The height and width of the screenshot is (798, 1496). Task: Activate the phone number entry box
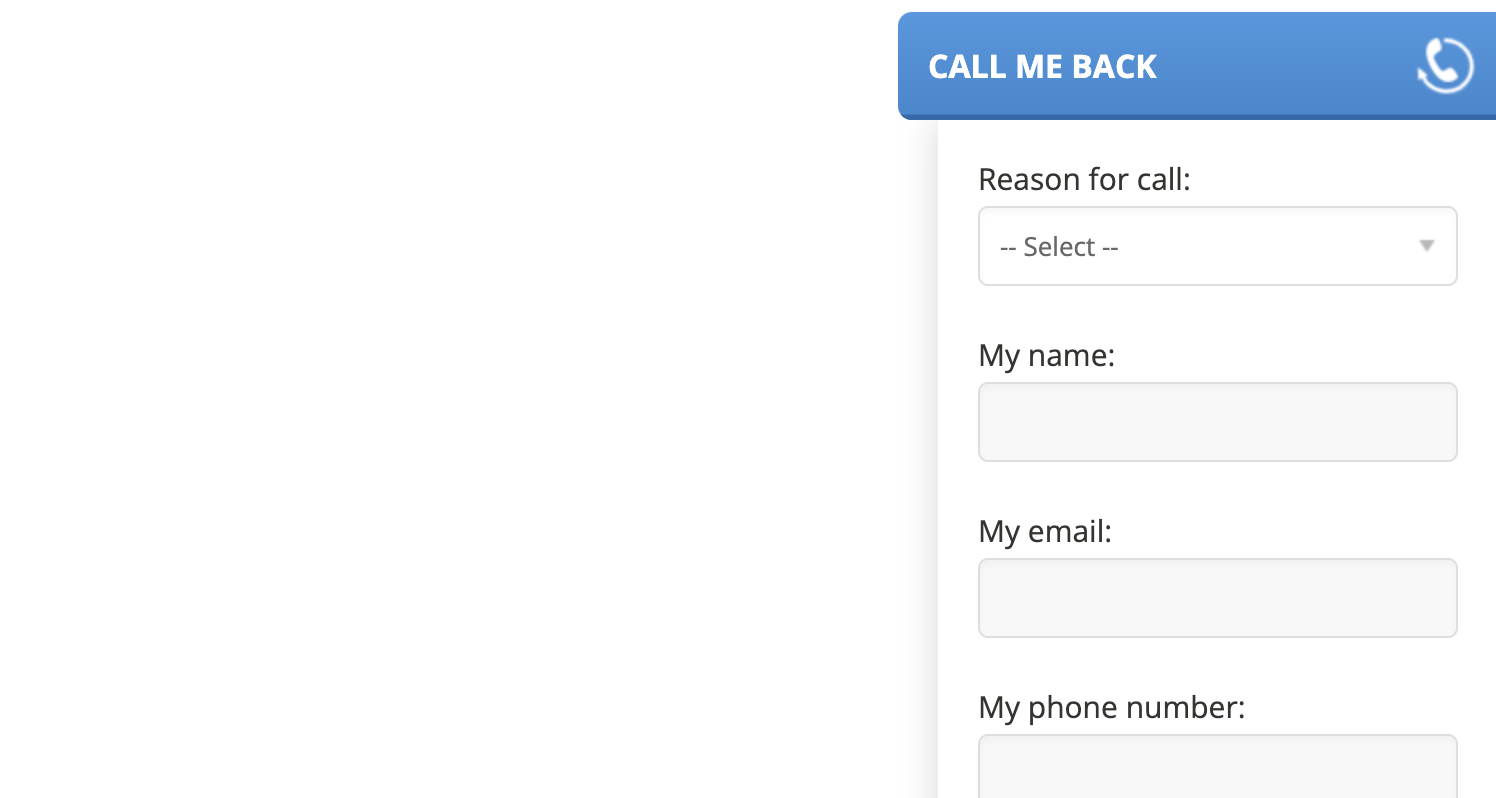(1217, 767)
